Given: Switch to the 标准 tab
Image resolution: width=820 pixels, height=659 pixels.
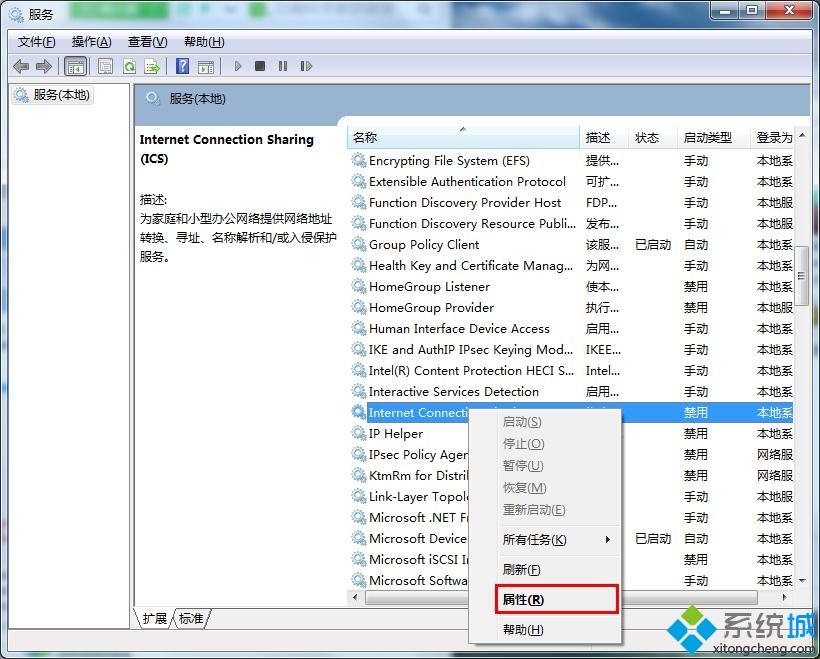Looking at the screenshot, I should tap(191, 618).
